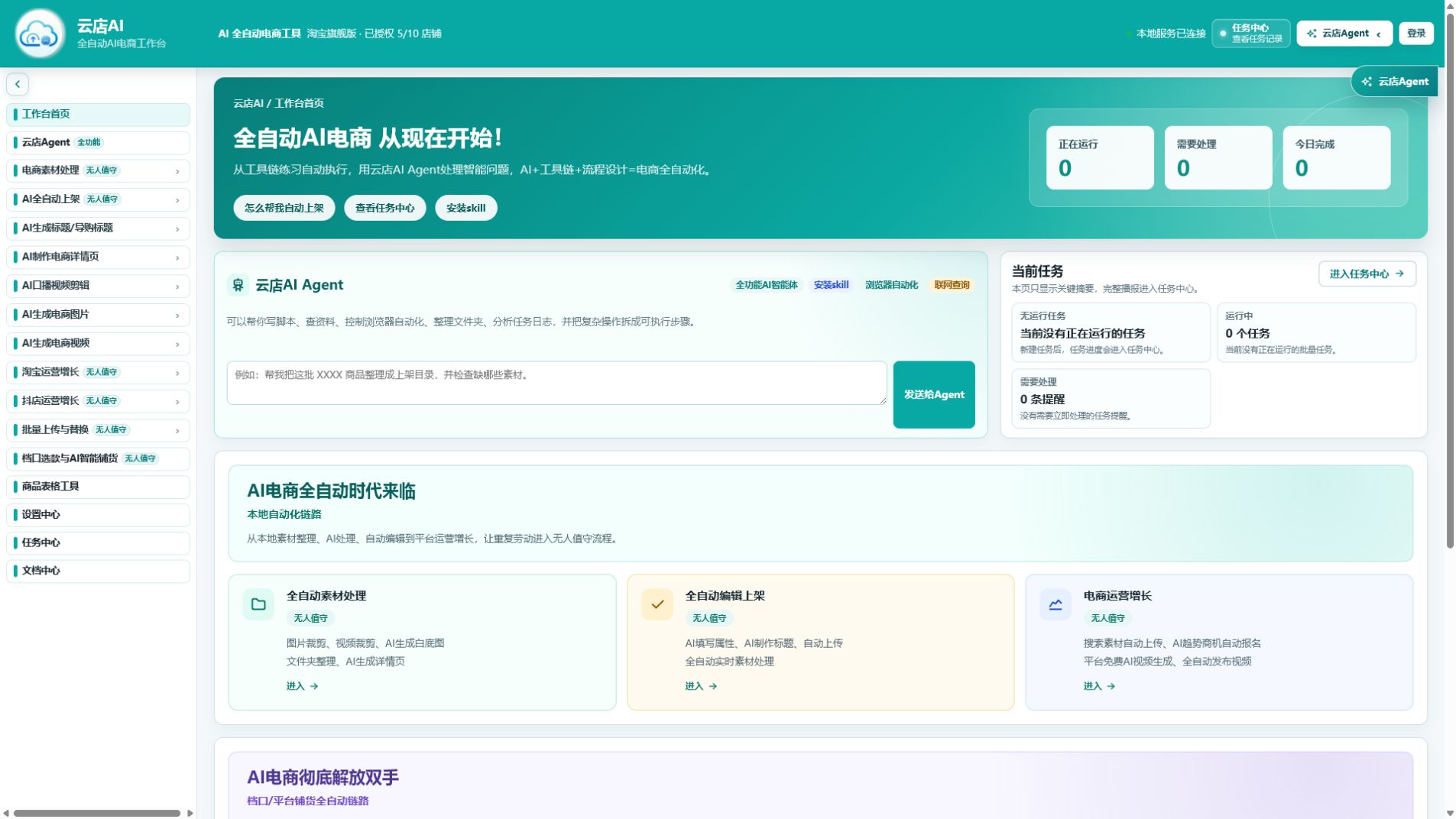Click the chart icon on 电商运营增长 card
The image size is (1456, 819).
(1056, 604)
